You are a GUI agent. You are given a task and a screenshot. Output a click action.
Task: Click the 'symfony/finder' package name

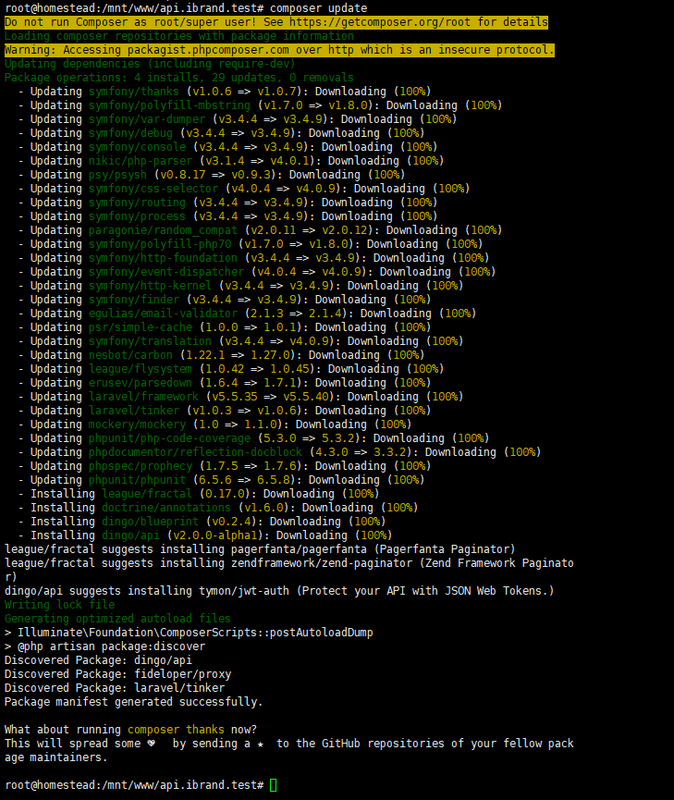coord(134,299)
